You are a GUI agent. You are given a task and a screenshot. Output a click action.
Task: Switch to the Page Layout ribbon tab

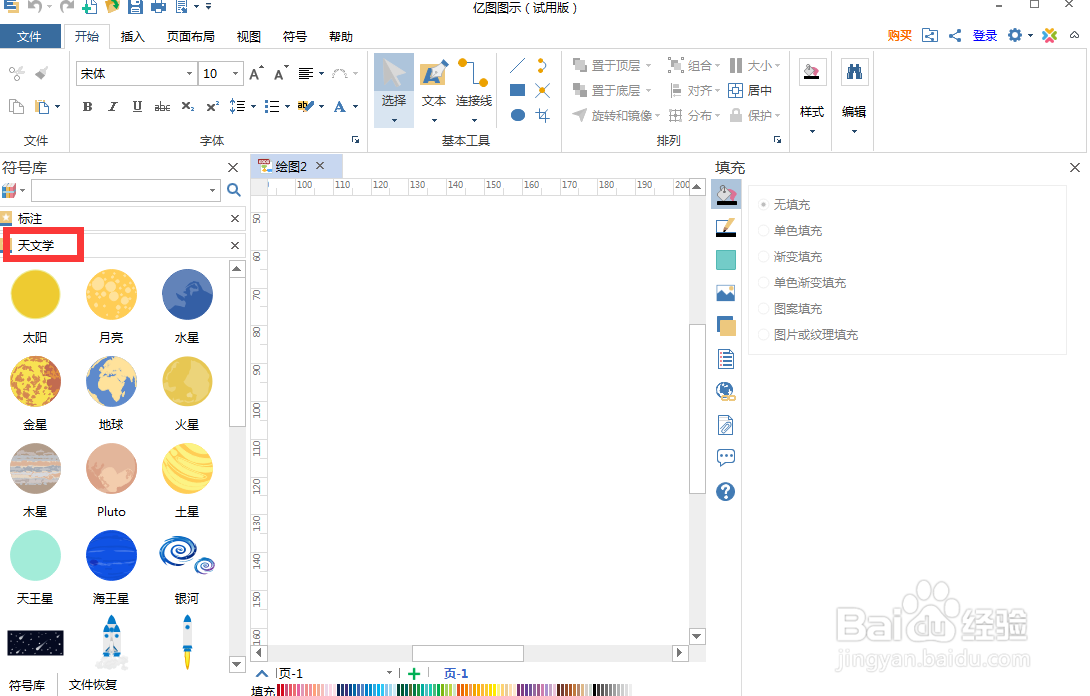tap(190, 36)
